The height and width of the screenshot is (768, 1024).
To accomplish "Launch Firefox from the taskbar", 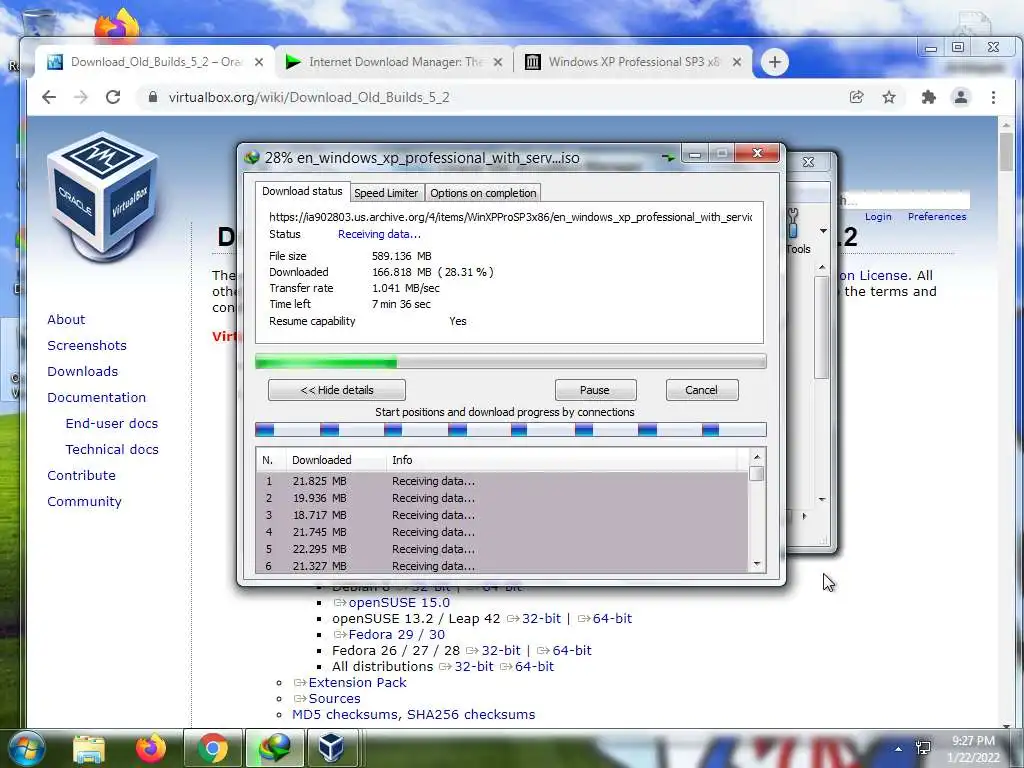I will pyautogui.click(x=150, y=748).
